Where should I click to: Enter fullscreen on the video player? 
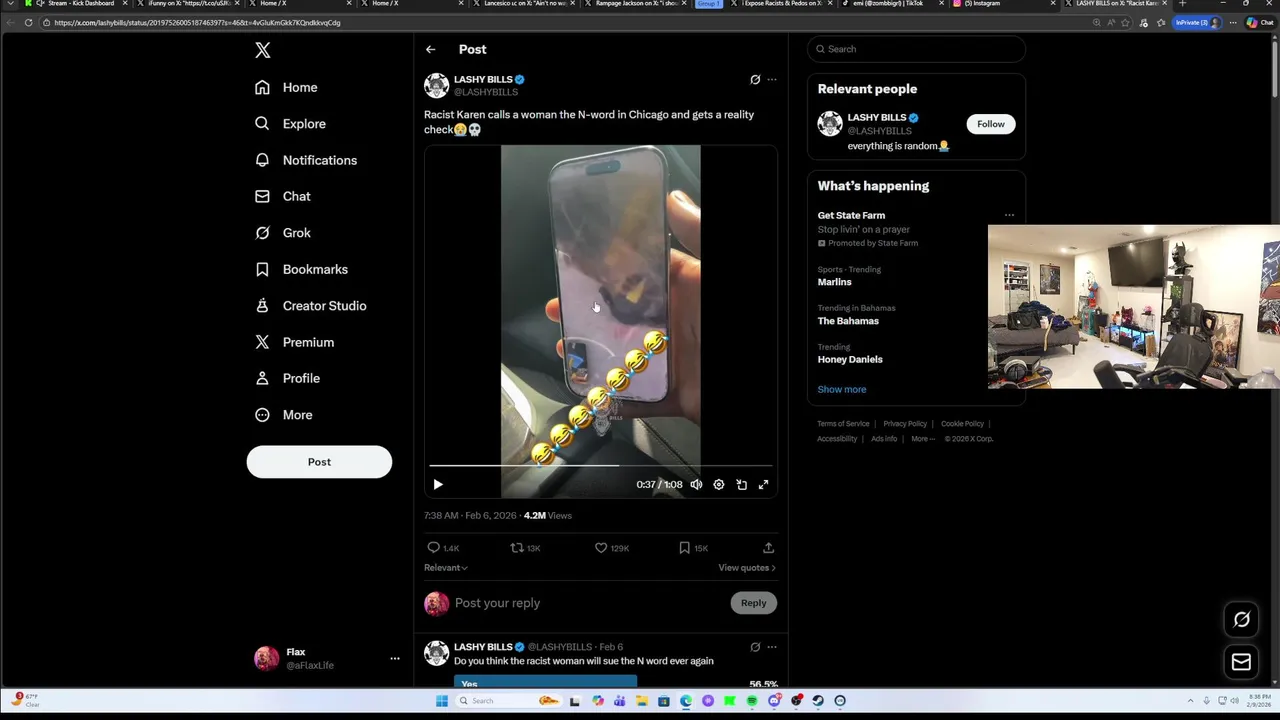coord(764,485)
